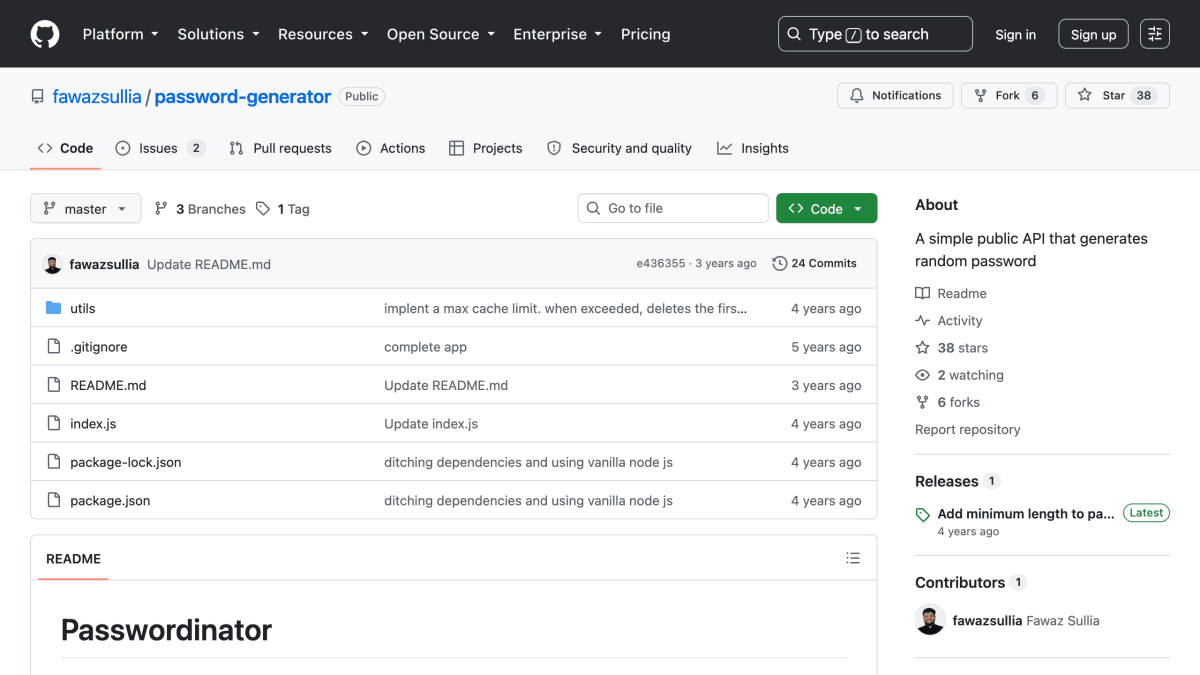
Task: Open the README outline list icon
Action: 853,558
